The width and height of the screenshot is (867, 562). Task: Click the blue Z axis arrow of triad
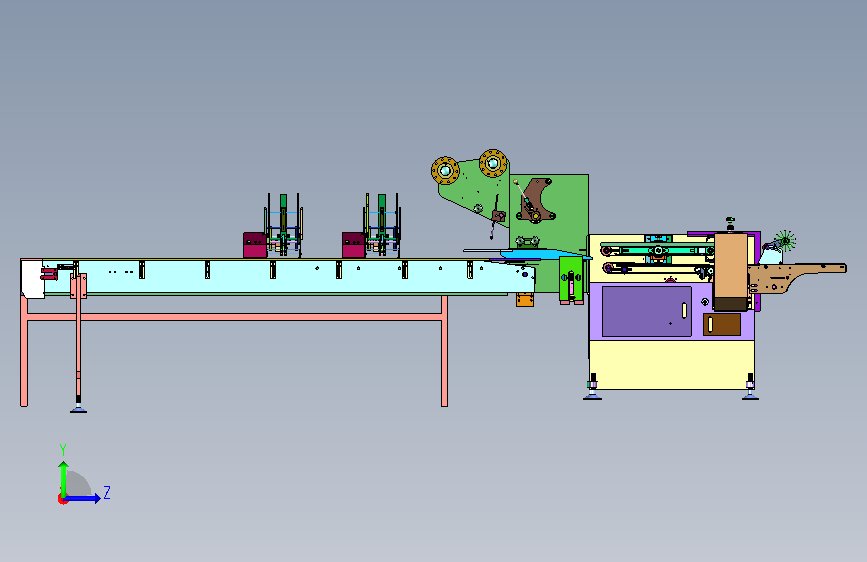click(83, 498)
